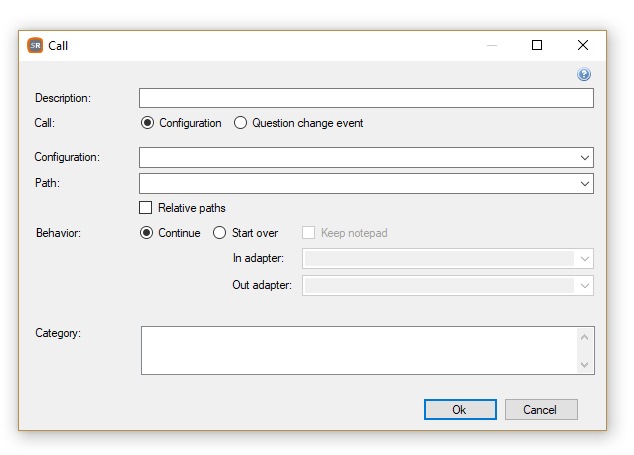Viewport: 634px width, 455px height.
Task: Click Category scrollbar down arrow
Action: click(585, 364)
